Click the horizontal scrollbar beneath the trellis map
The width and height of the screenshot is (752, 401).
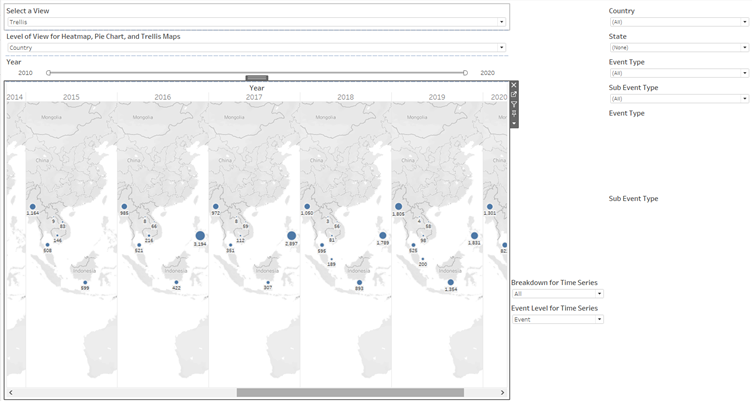tap(350, 393)
